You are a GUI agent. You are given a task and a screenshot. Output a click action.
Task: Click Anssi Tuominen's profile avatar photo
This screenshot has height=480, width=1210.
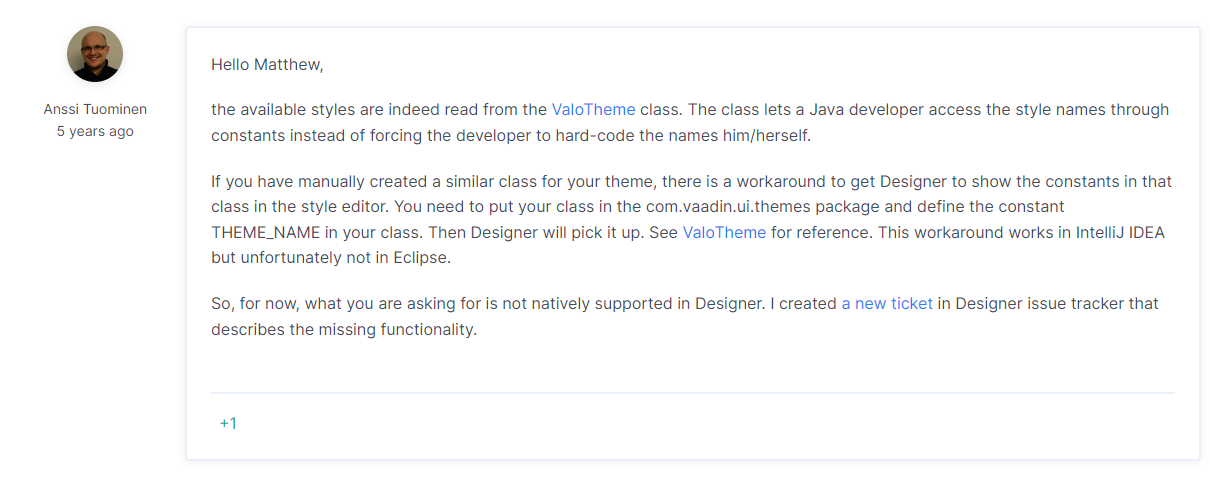coord(95,54)
